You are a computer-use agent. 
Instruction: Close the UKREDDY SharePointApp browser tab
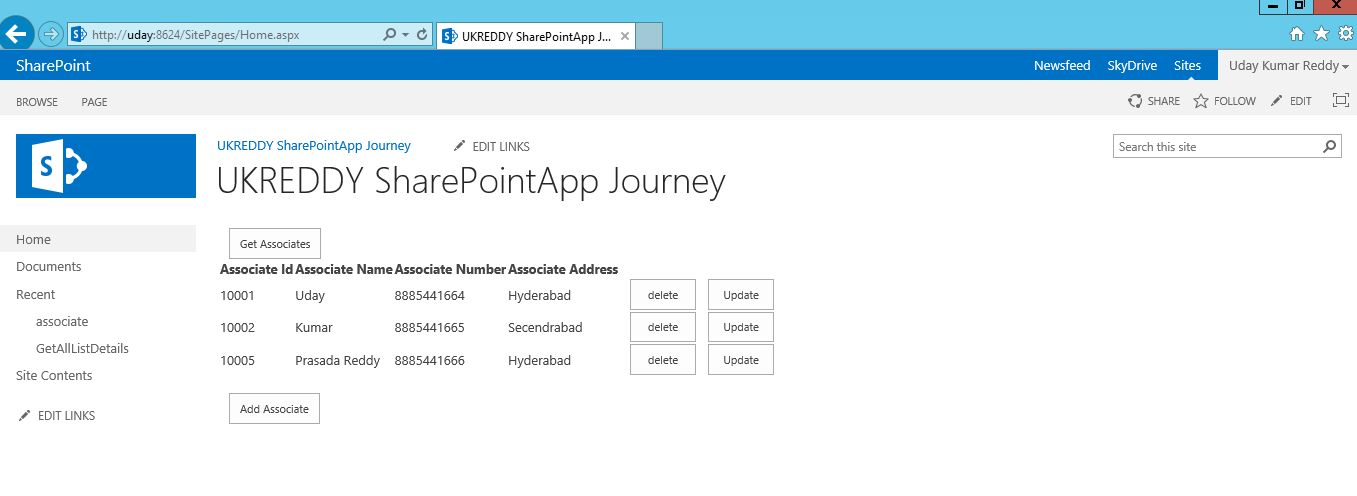pos(625,36)
